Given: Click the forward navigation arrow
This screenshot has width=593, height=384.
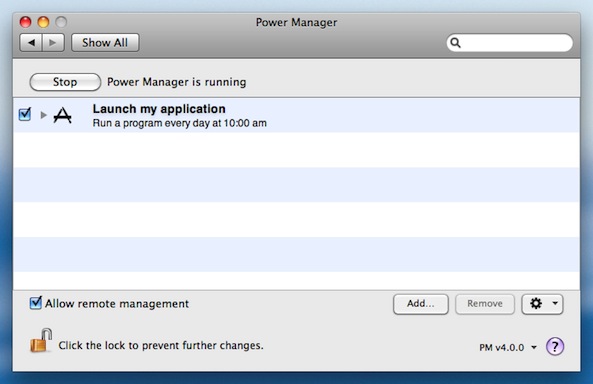Looking at the screenshot, I should coord(53,42).
